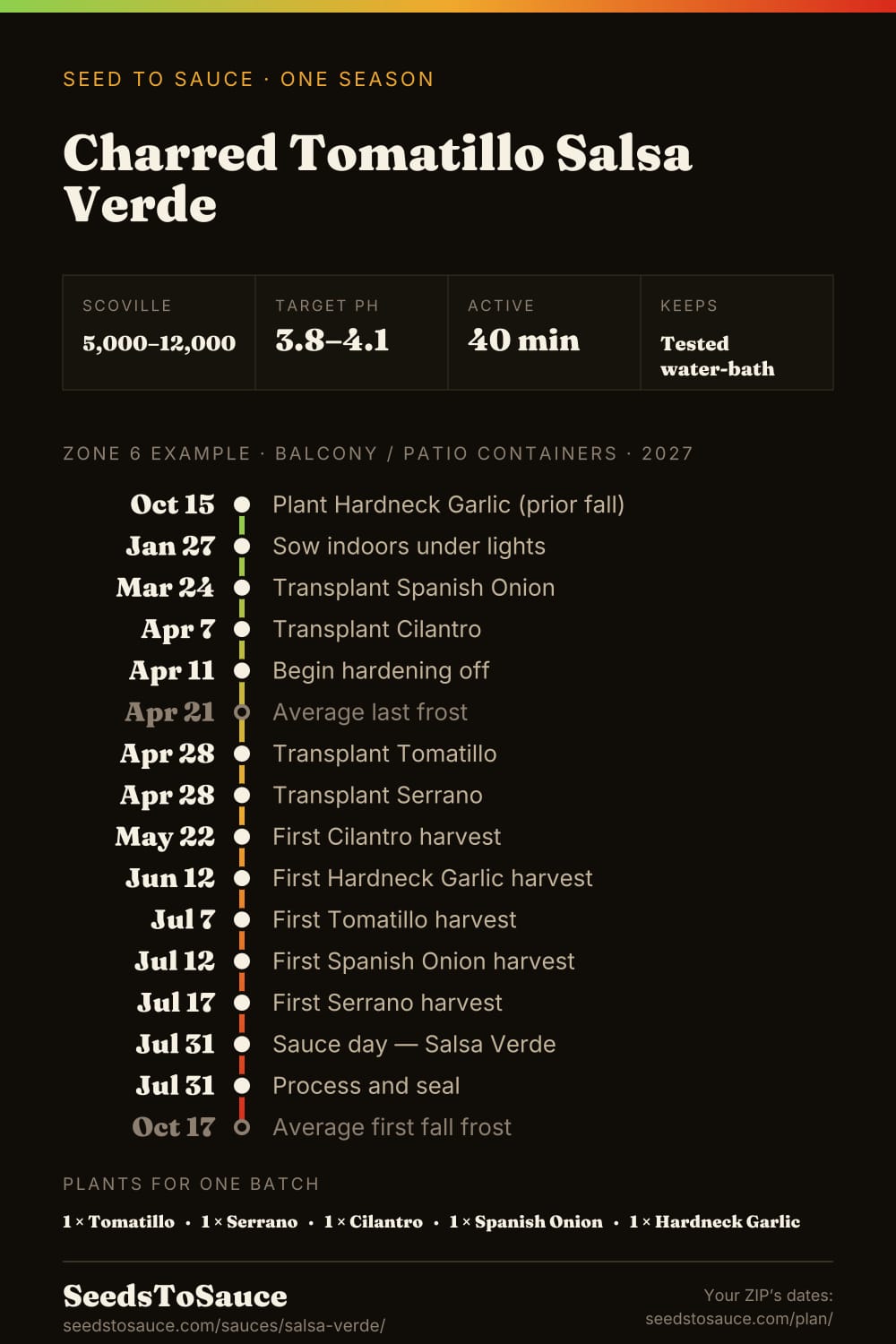Select the 1 × Hardneck Garlic item
The height and width of the screenshot is (1344, 896).
coord(714,1221)
